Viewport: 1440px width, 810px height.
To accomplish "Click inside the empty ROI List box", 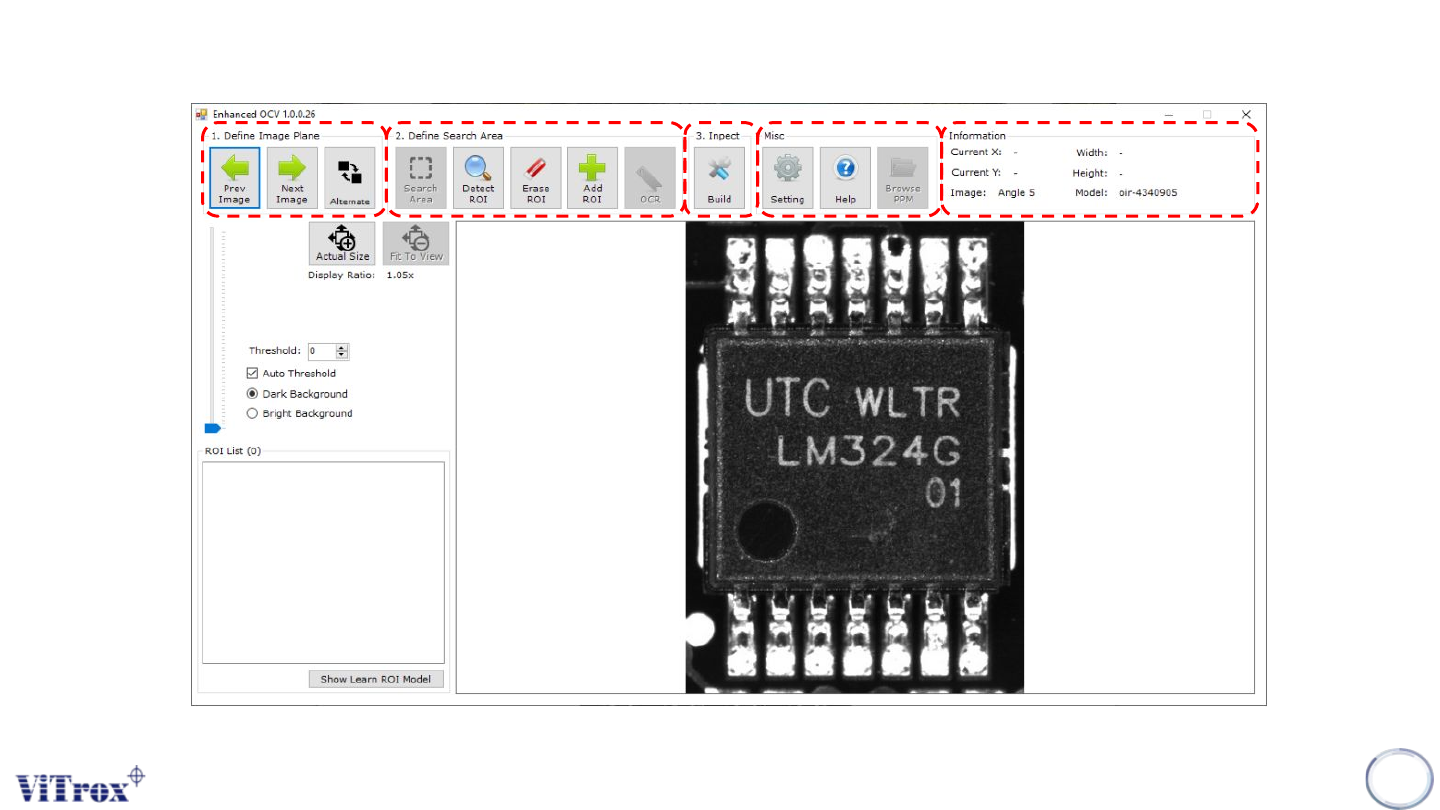I will click(323, 562).
